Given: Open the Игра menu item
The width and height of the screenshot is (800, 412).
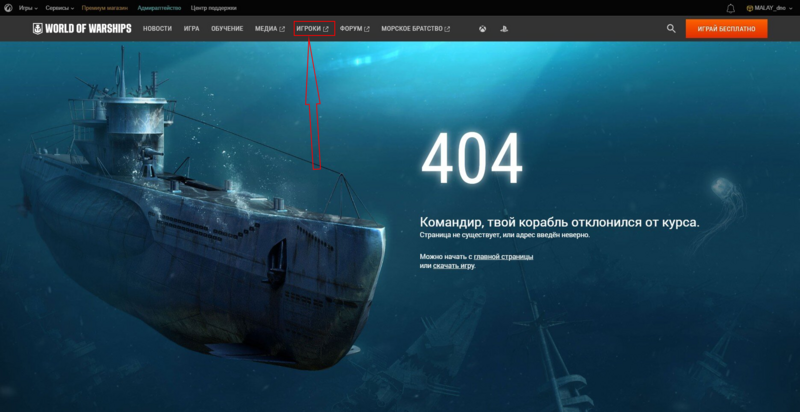Looking at the screenshot, I should (x=191, y=29).
